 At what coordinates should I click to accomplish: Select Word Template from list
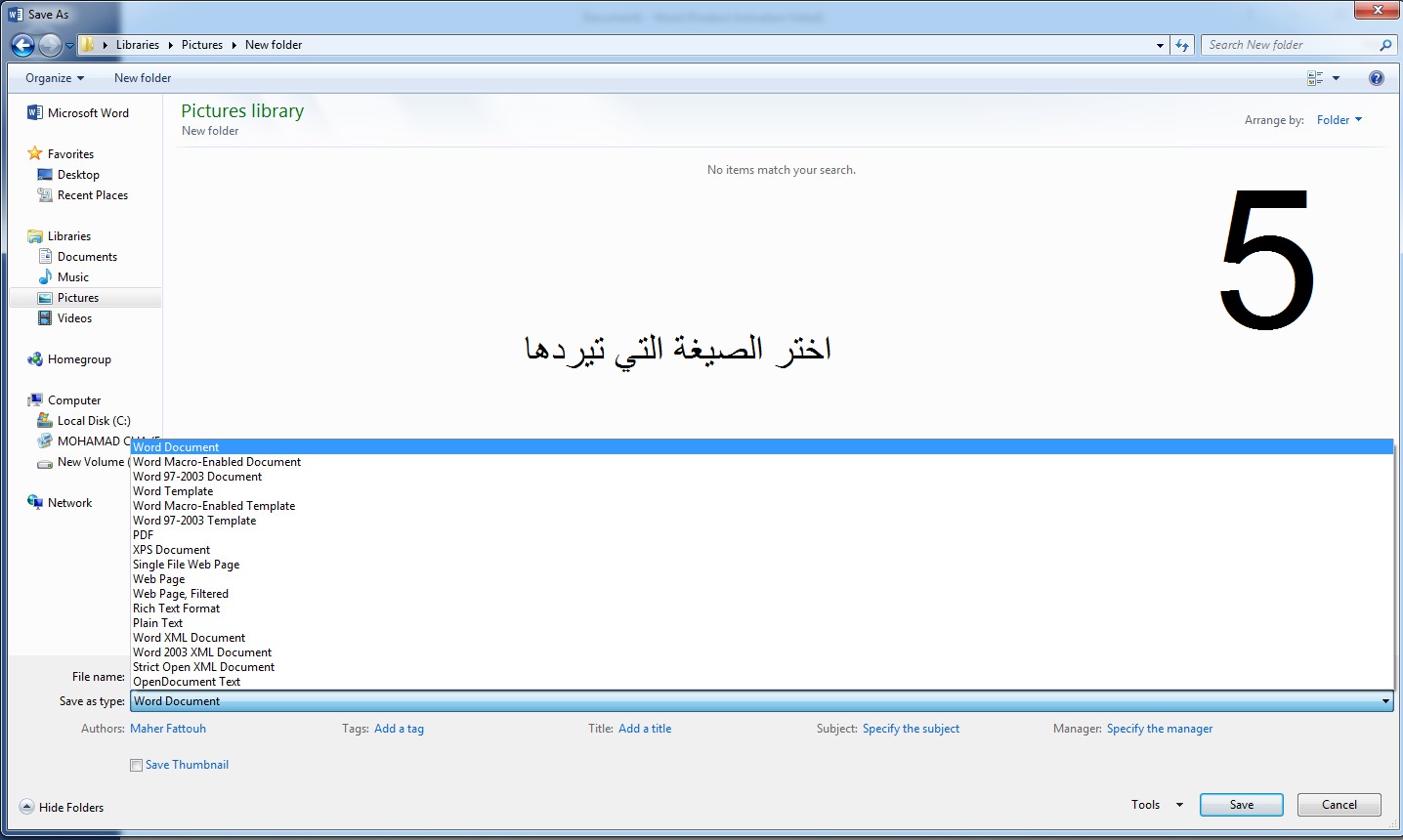pyautogui.click(x=173, y=491)
